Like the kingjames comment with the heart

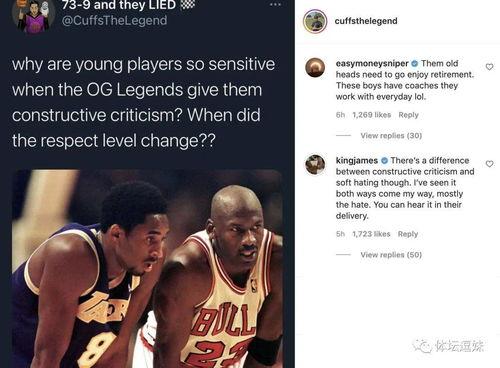[x=489, y=164]
